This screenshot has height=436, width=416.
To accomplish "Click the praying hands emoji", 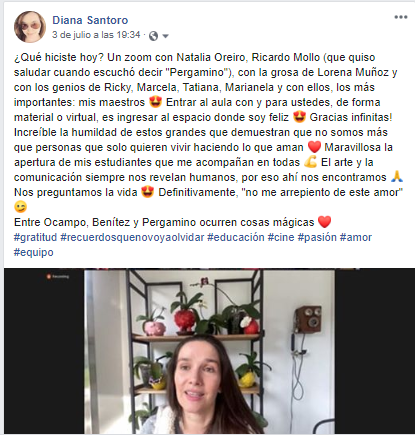I will (x=397, y=177).
